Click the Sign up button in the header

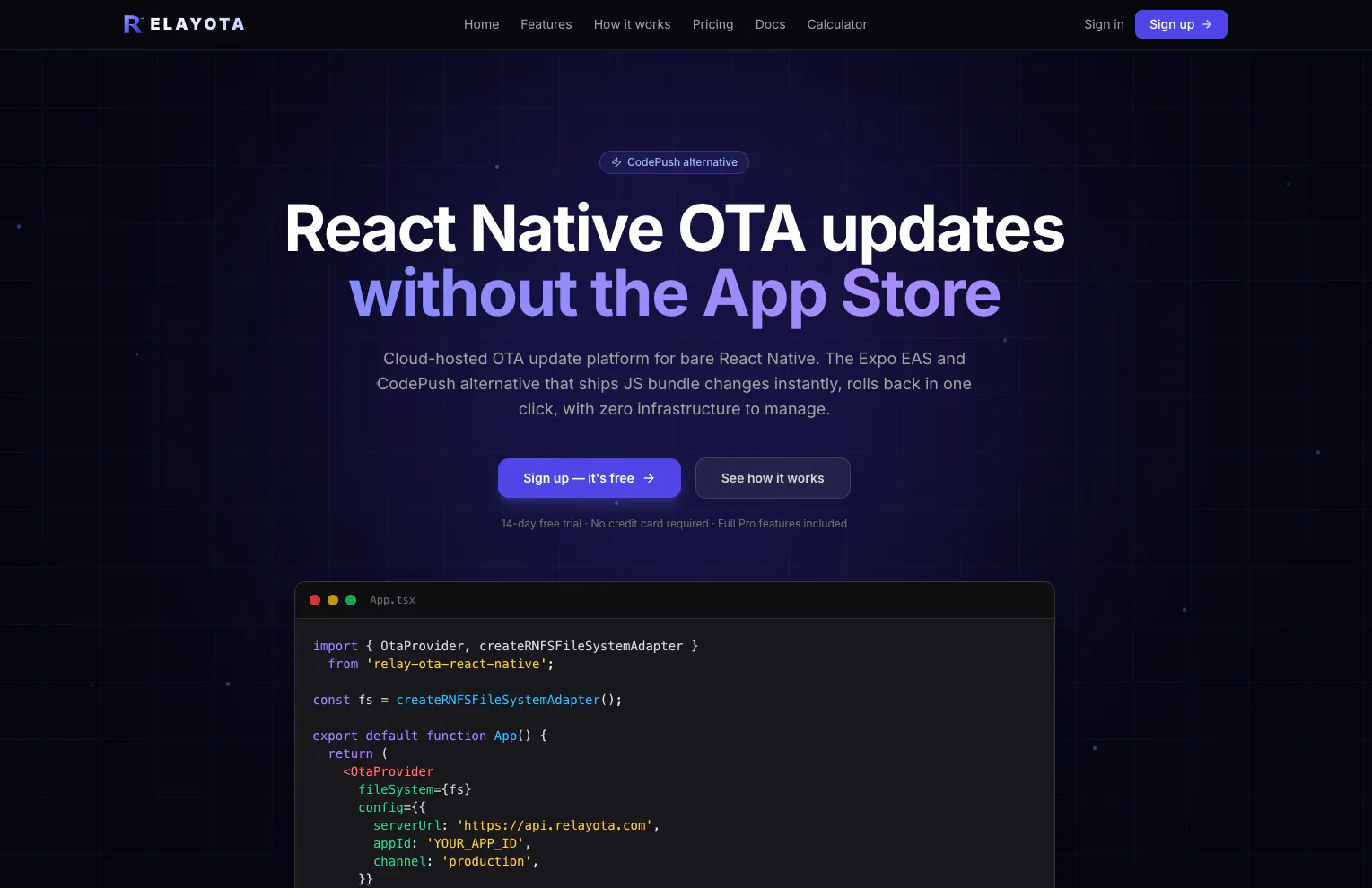coord(1181,24)
